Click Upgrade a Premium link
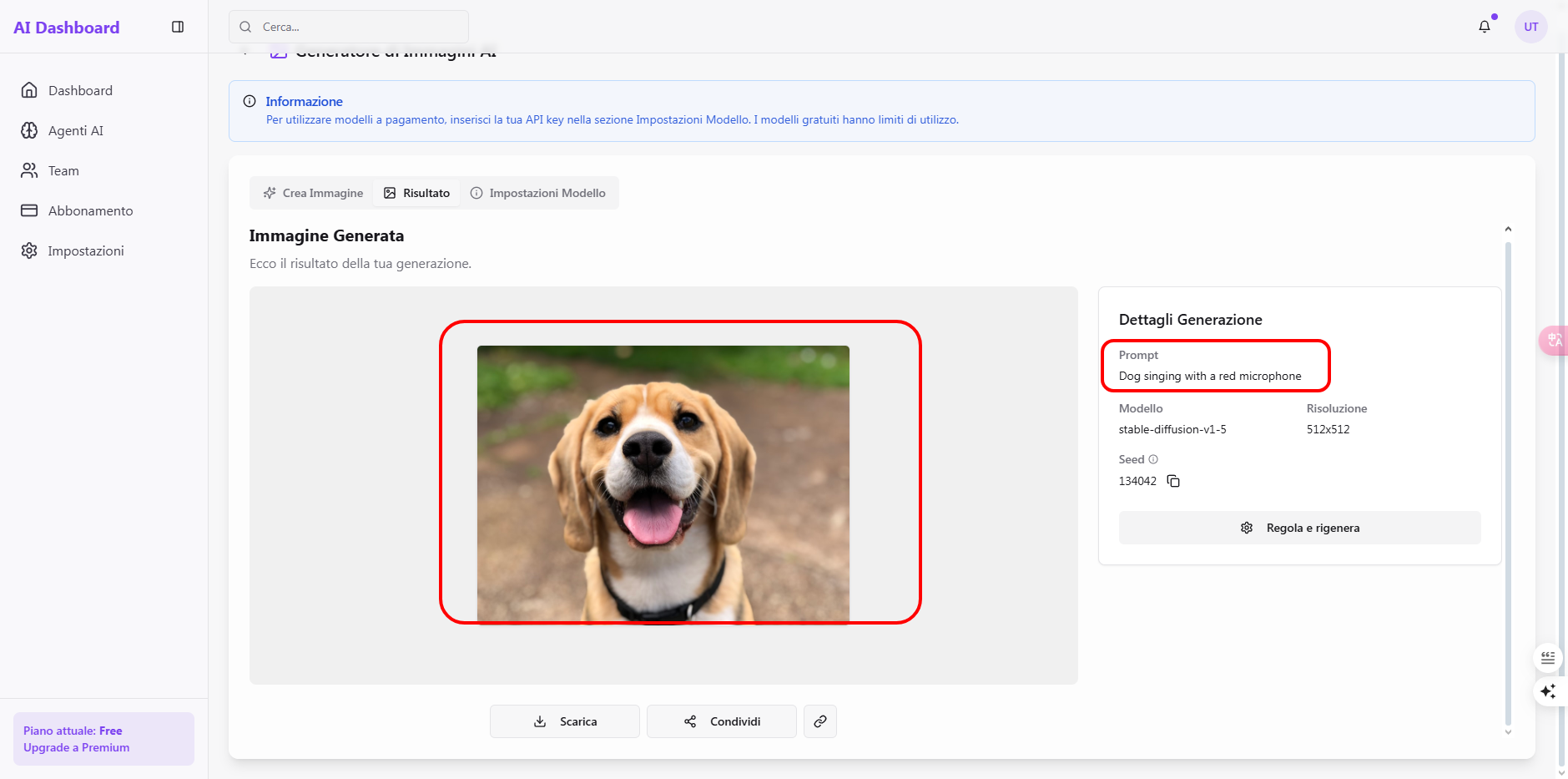 coord(77,747)
